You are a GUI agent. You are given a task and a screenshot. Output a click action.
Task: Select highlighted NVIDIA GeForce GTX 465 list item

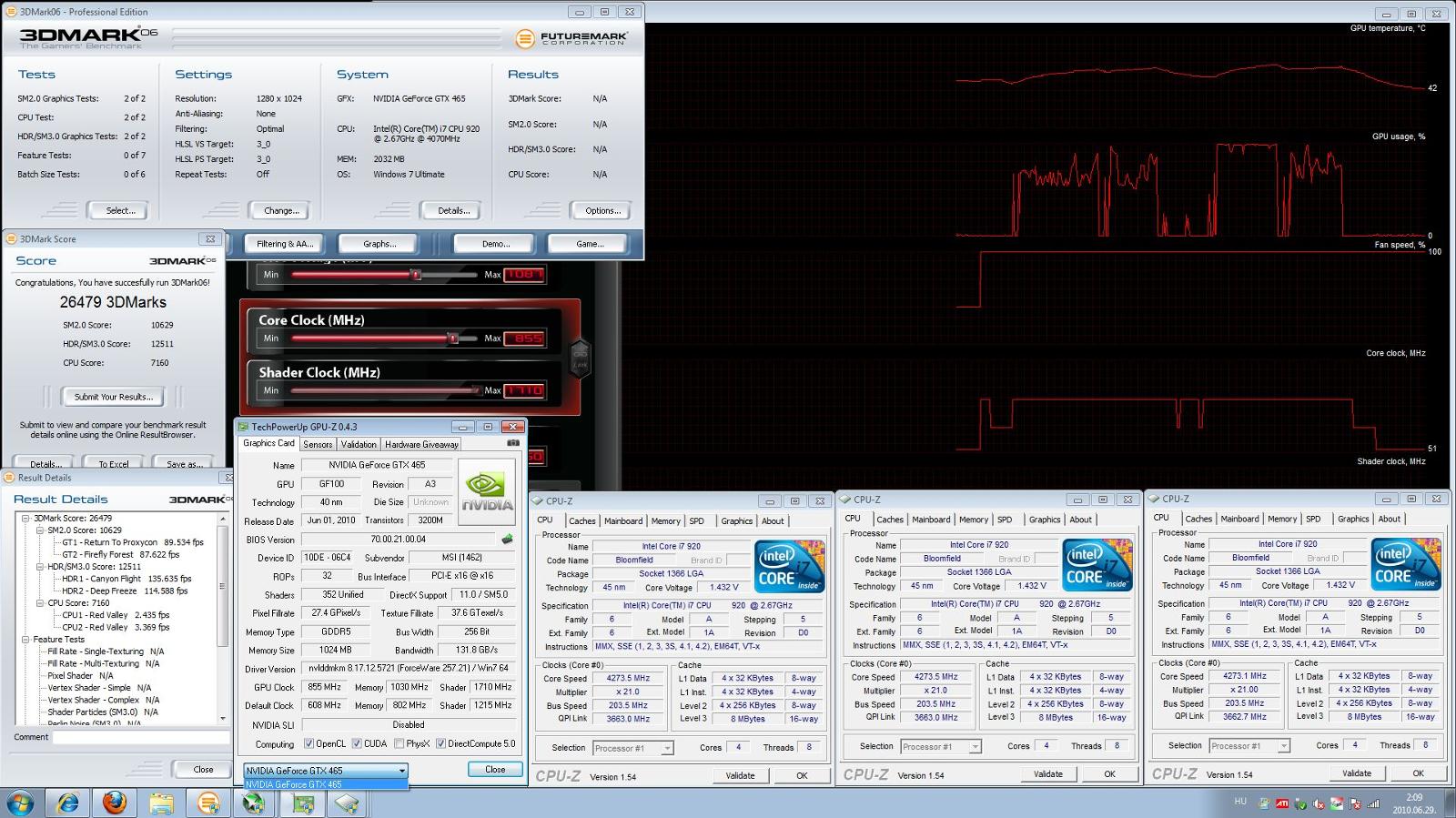coord(326,784)
